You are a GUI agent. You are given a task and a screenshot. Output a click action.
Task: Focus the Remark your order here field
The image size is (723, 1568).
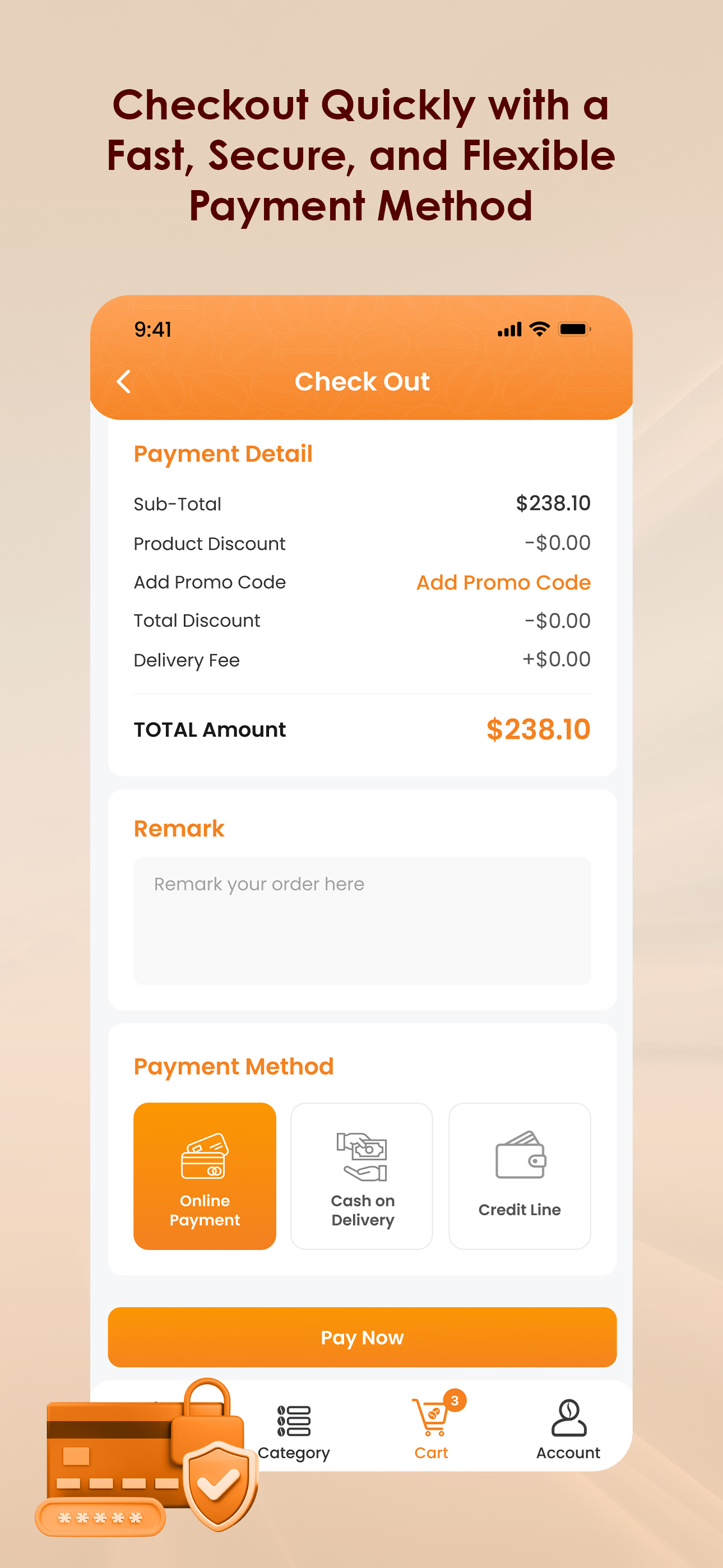[362, 920]
